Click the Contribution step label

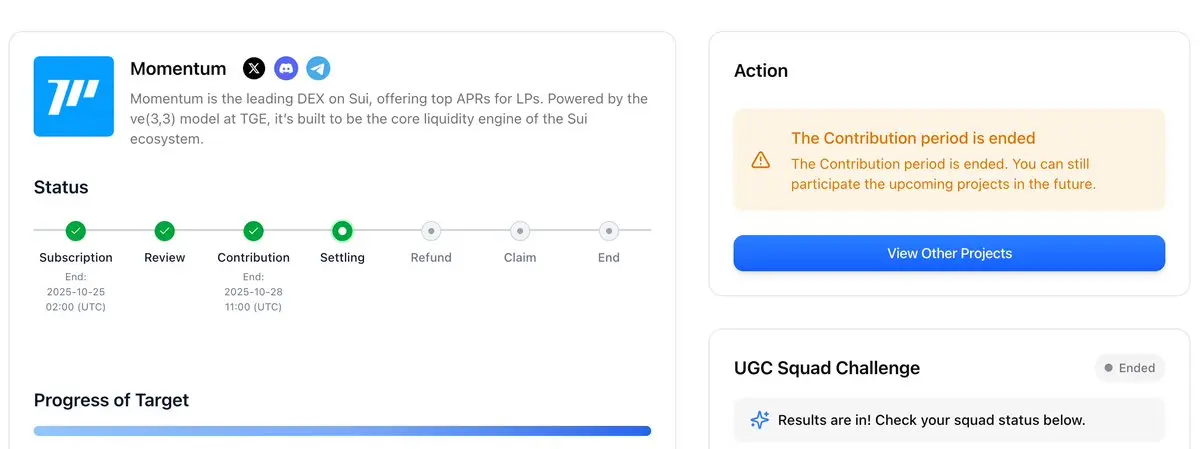tap(254, 258)
